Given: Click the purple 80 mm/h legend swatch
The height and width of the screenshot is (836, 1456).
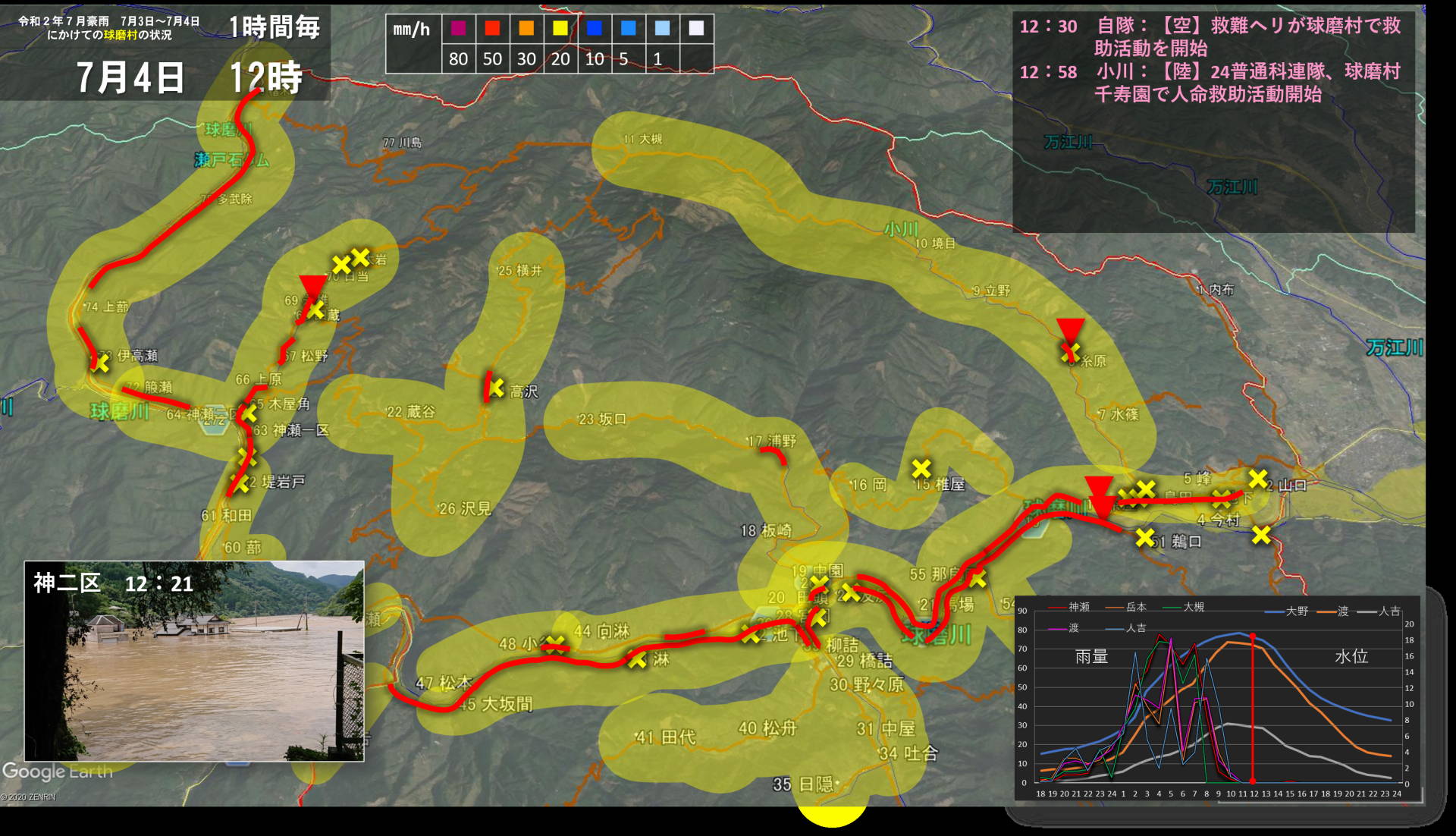Looking at the screenshot, I should (458, 29).
